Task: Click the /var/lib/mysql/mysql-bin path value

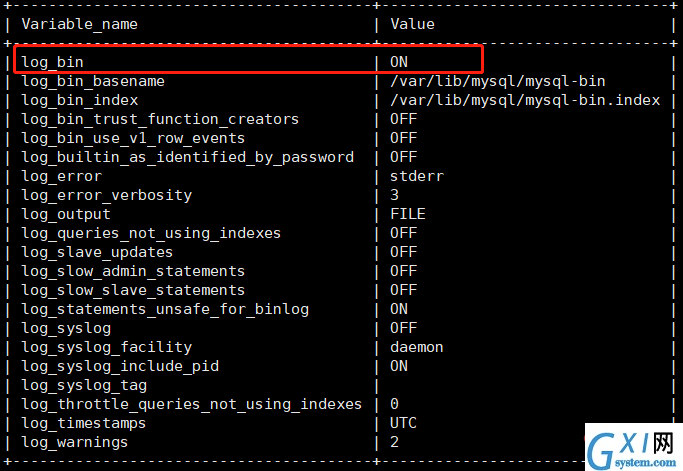Action: pyautogui.click(x=497, y=81)
